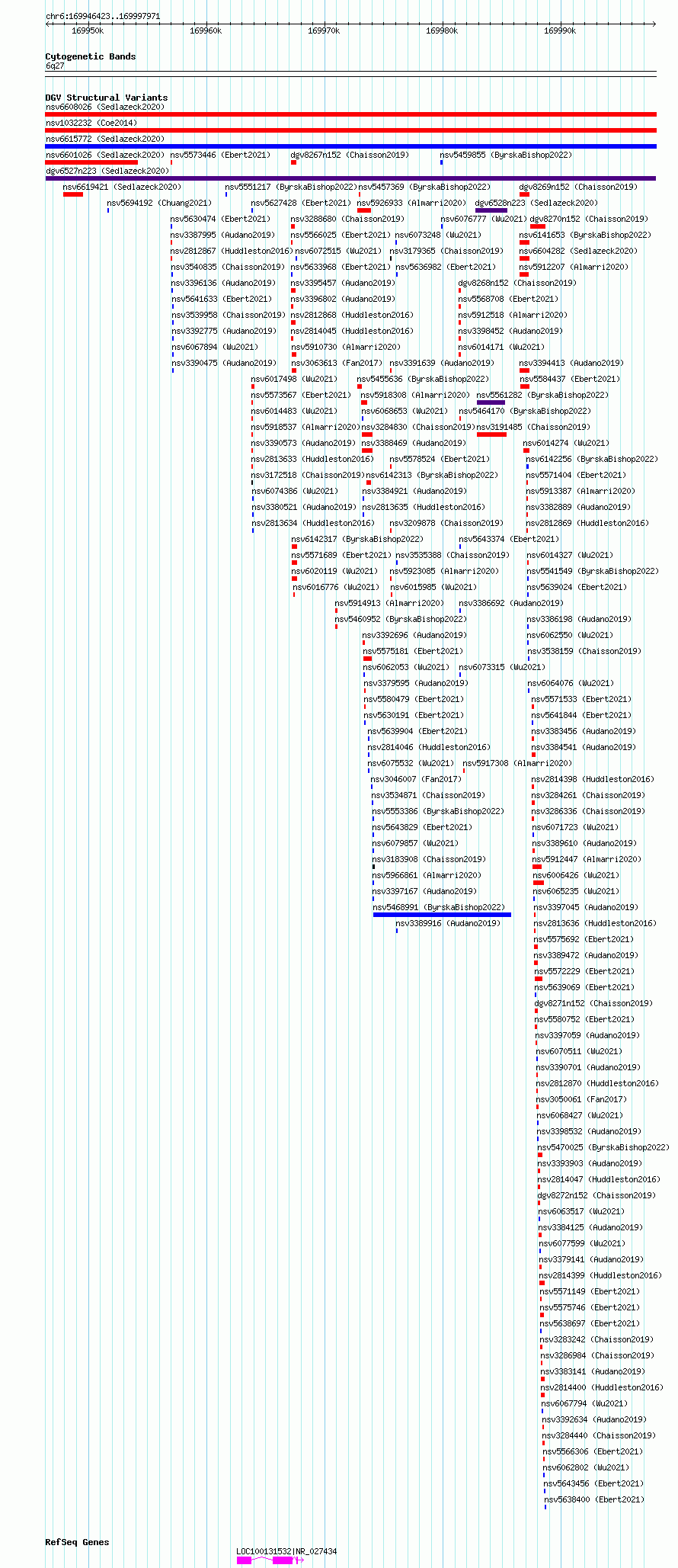Click nsv5551217 (ByrskaBishop2022) label

[x=291, y=188]
